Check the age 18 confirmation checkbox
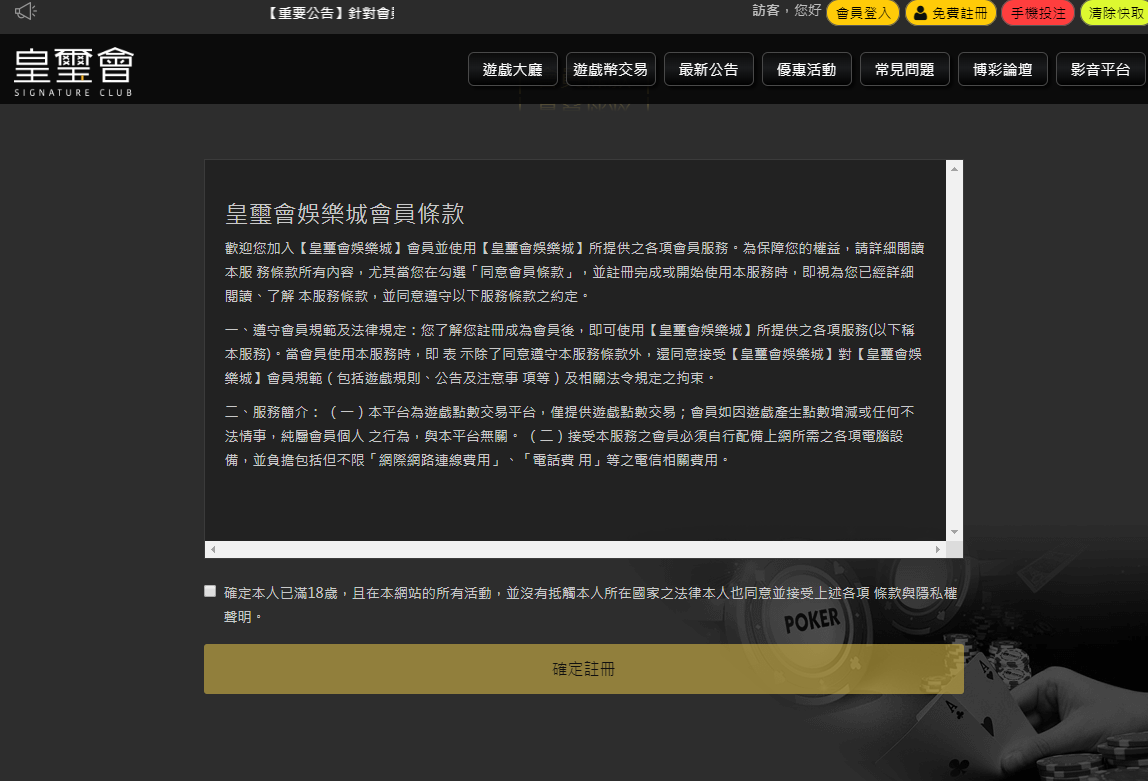The width and height of the screenshot is (1148, 781). (210, 591)
